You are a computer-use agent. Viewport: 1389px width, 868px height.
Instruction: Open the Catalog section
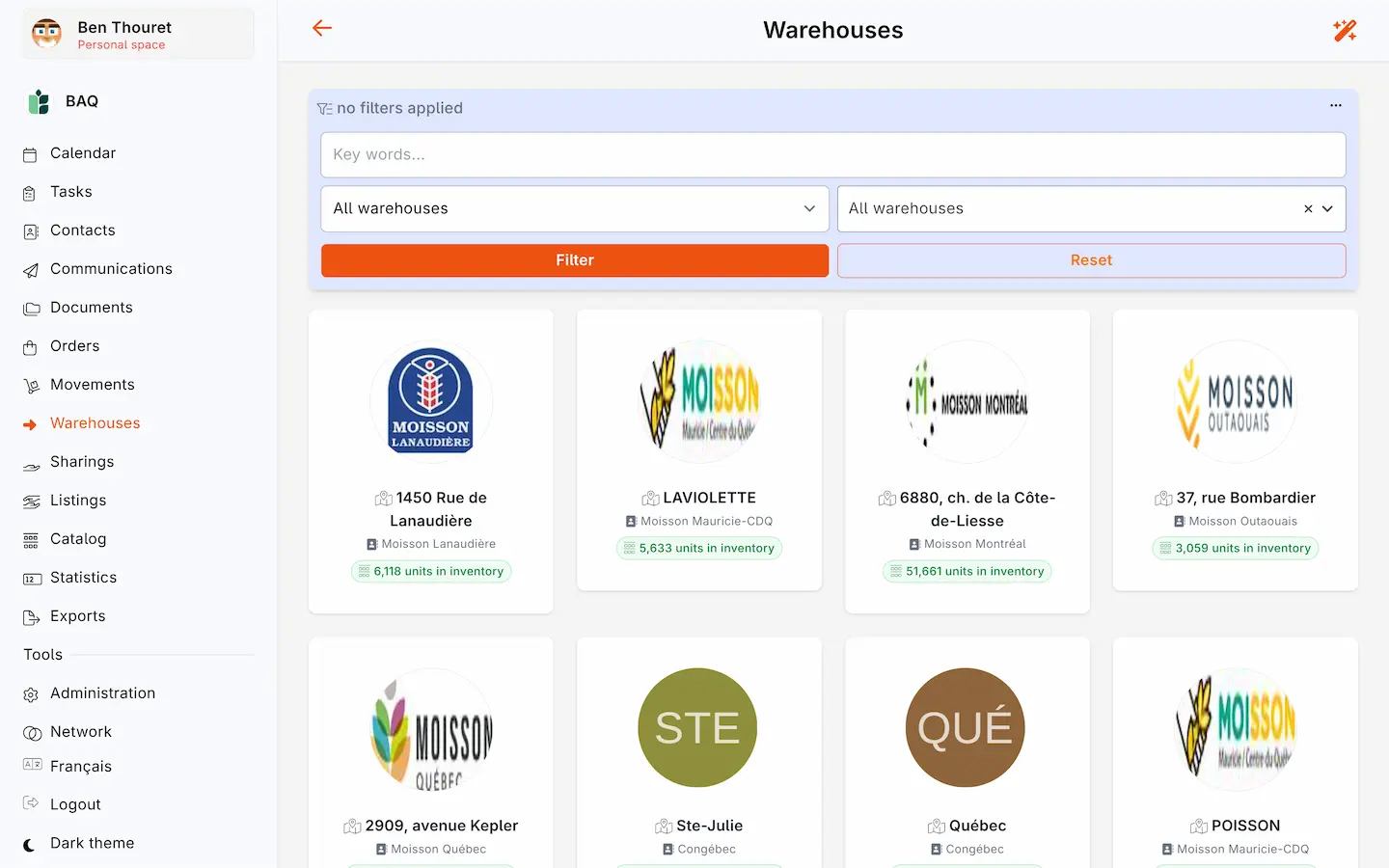[x=78, y=539]
